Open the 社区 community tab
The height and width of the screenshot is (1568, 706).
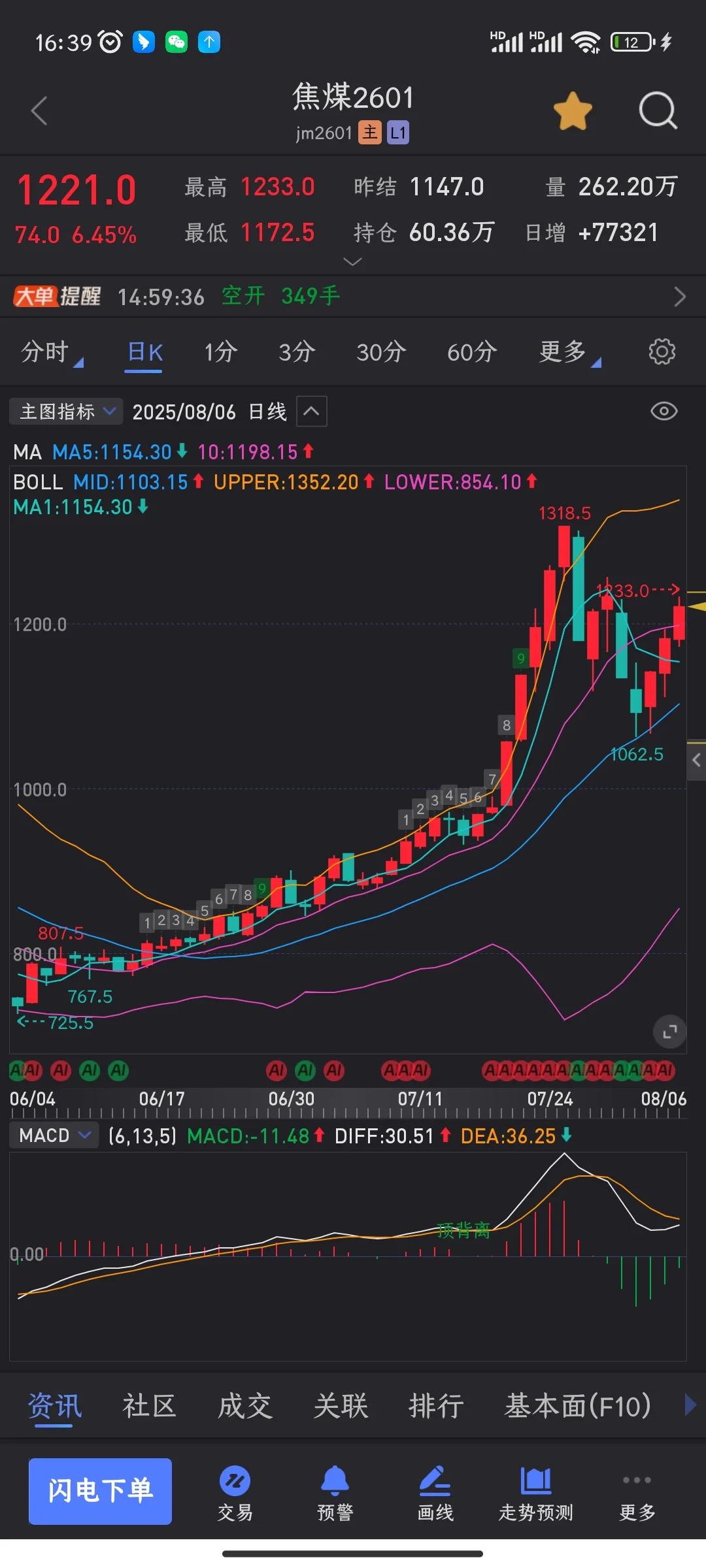[149, 1405]
